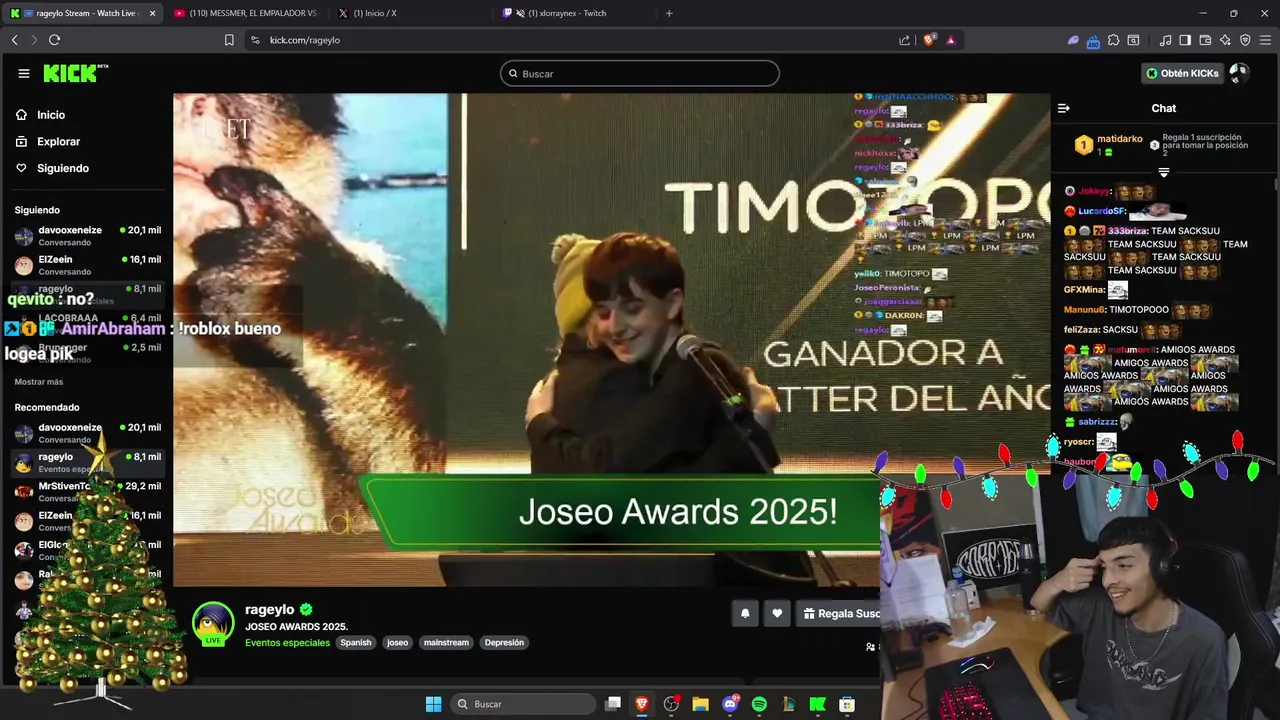Go to Inicio in the Kick sidebar

tap(41, 115)
